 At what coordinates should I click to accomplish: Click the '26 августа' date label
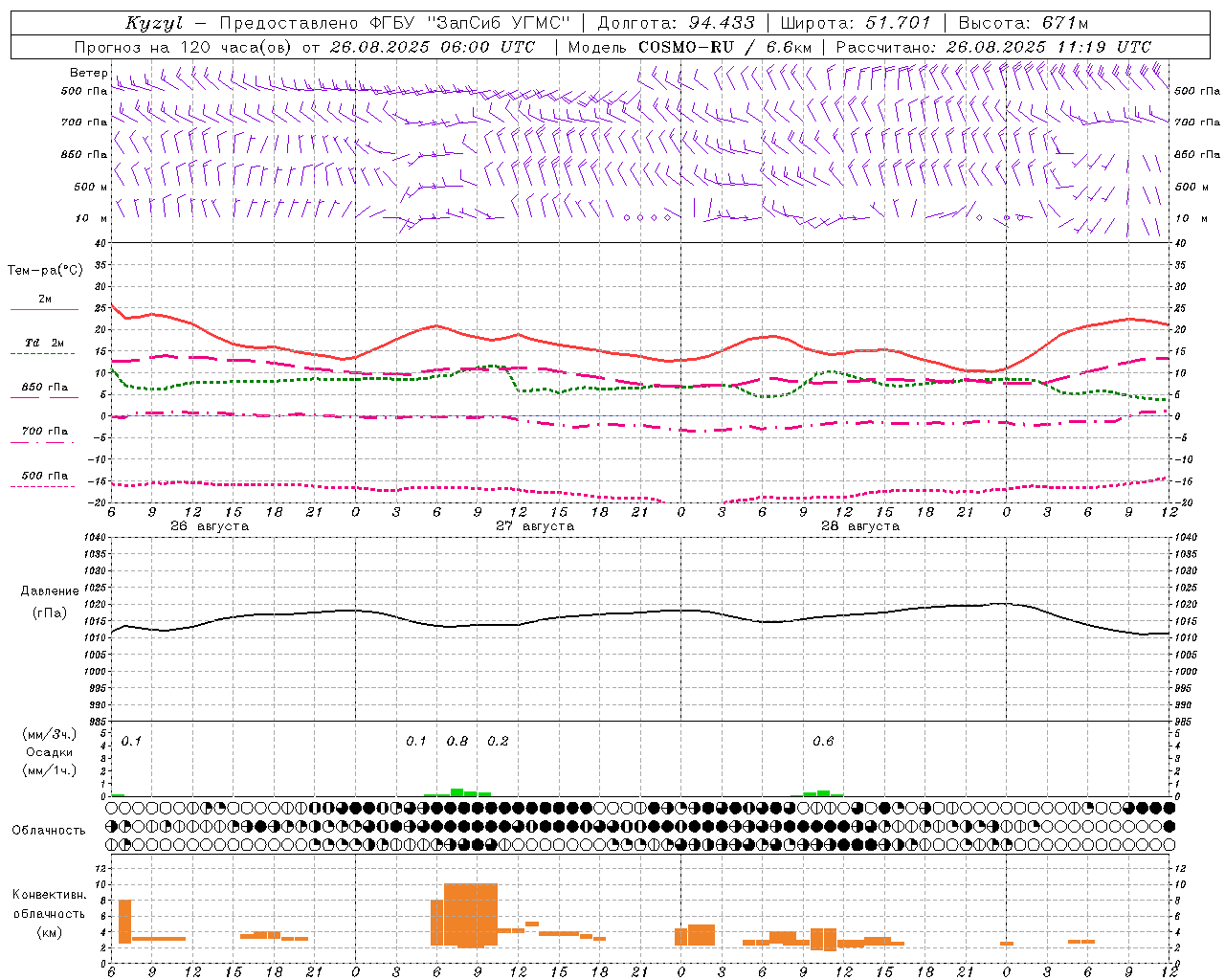(x=210, y=526)
